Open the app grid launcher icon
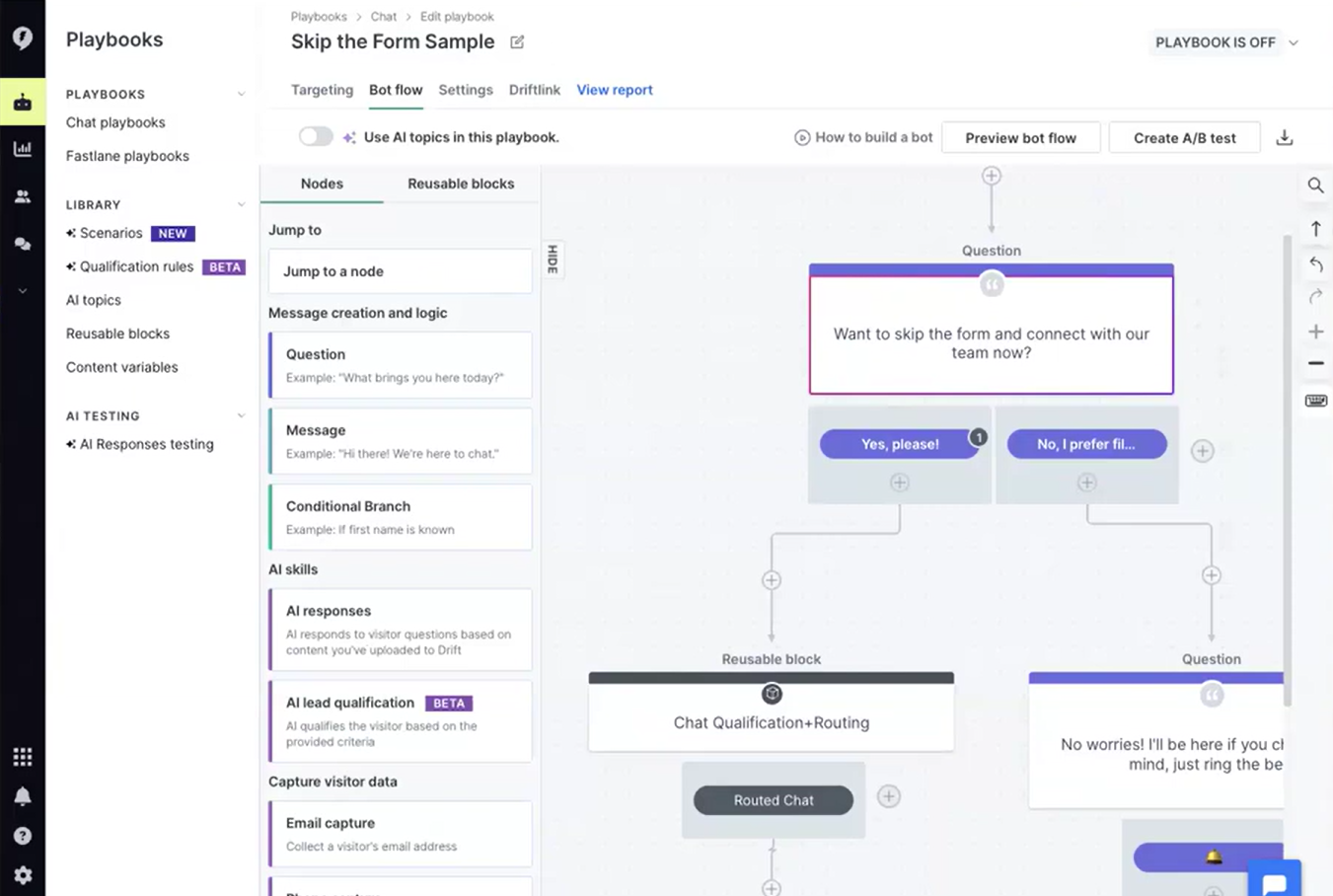 23,757
